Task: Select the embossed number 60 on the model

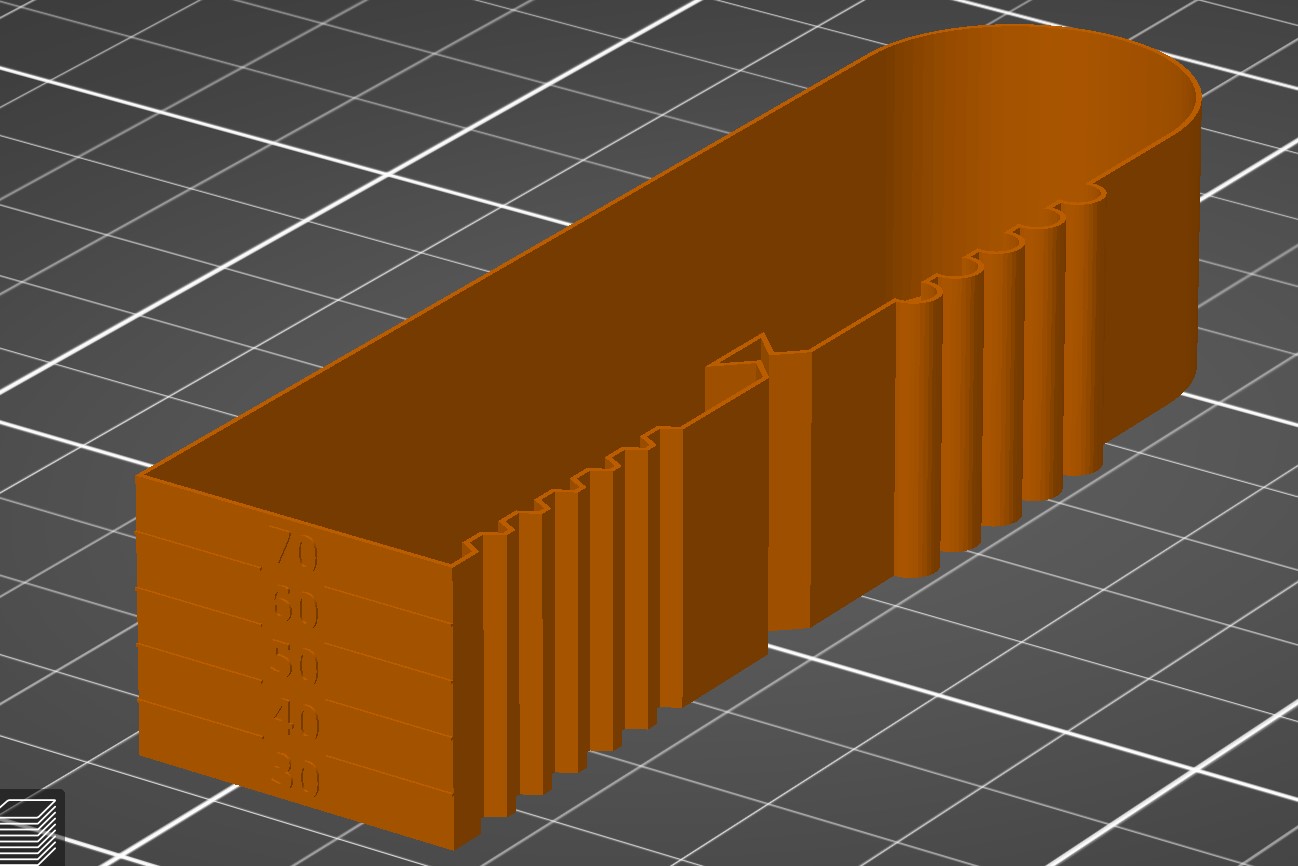Action: pyautogui.click(x=295, y=608)
